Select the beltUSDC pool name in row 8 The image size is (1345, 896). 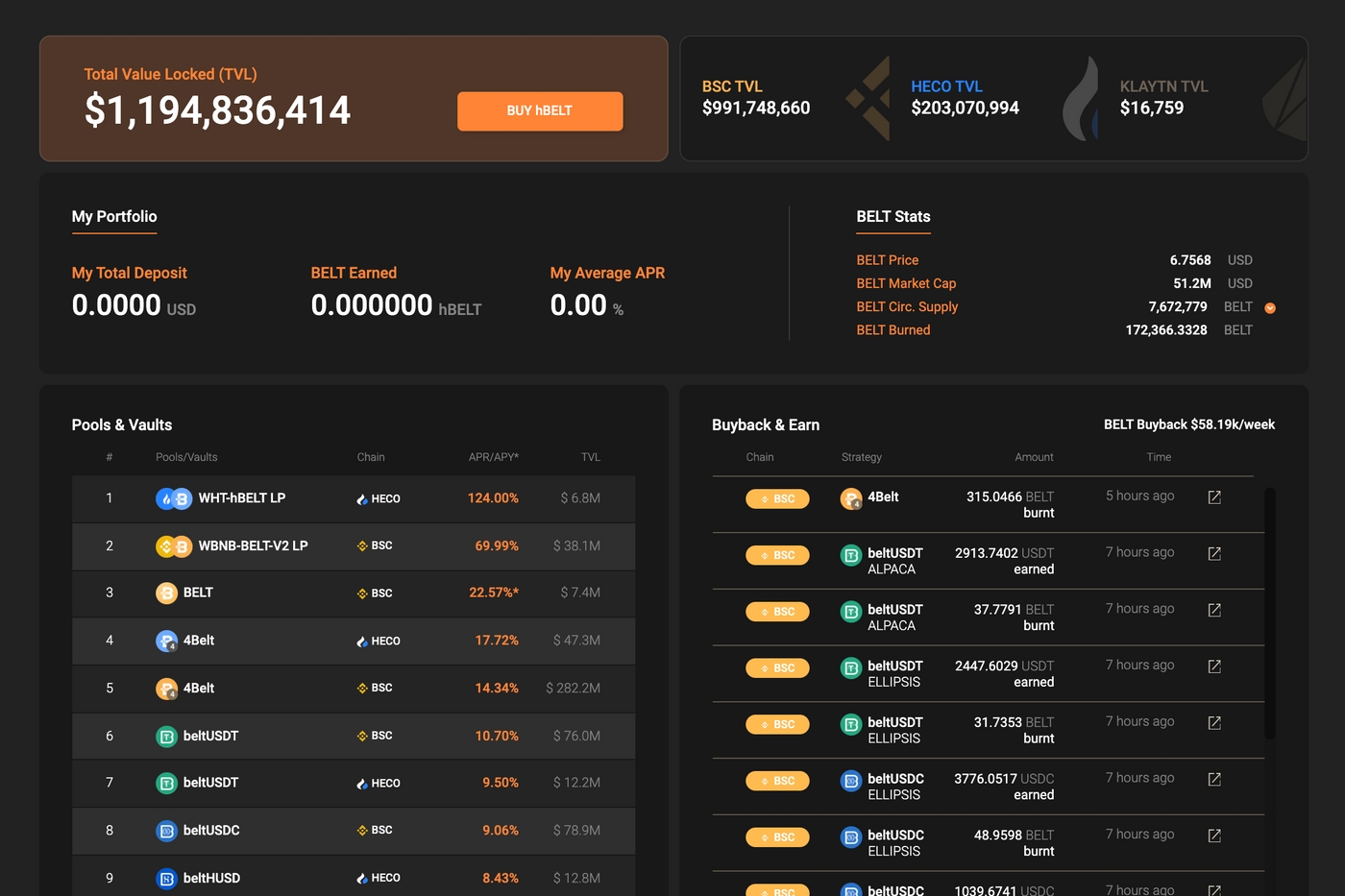click(211, 830)
